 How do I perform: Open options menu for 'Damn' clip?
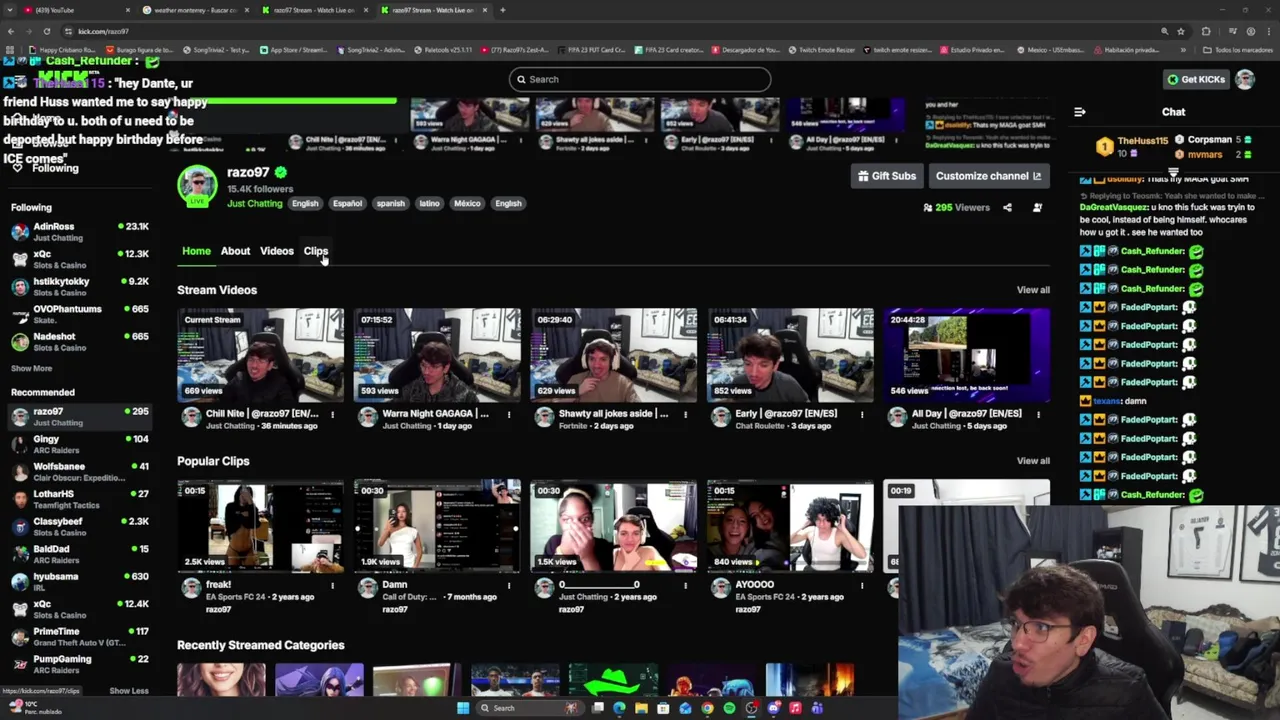(x=509, y=586)
